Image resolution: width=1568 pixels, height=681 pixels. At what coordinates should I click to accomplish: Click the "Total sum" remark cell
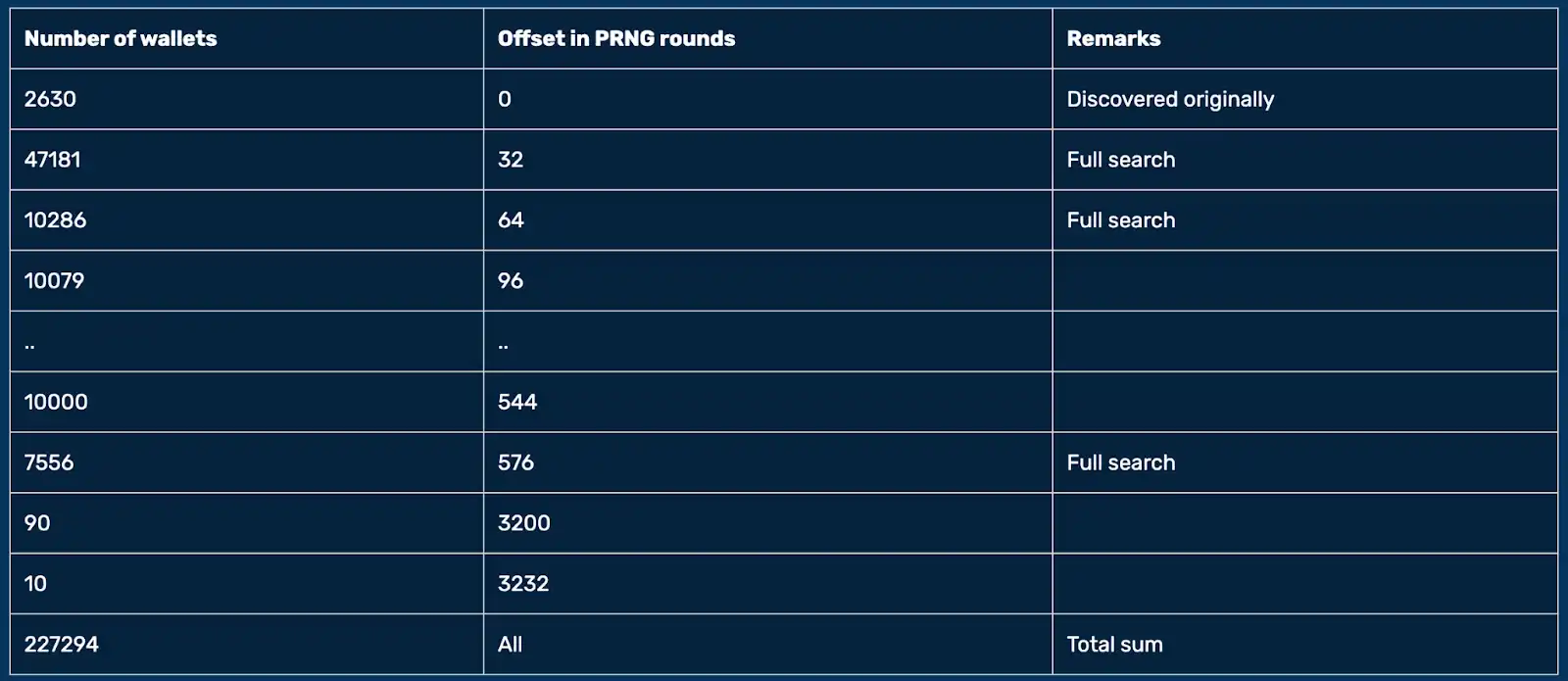click(x=1114, y=645)
